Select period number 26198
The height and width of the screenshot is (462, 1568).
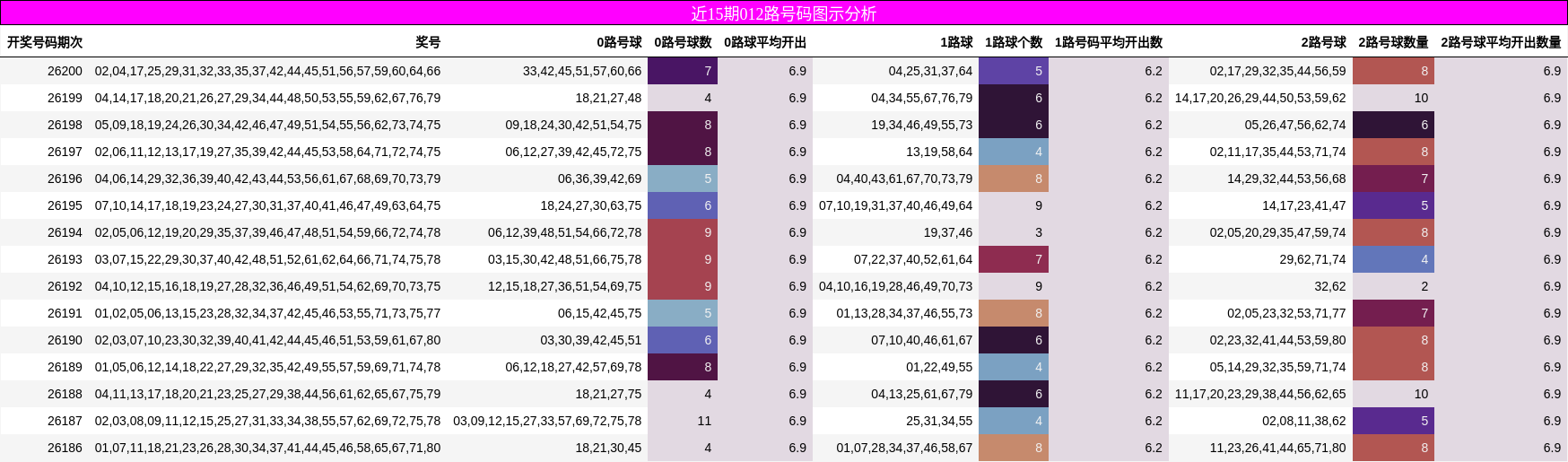tap(65, 125)
